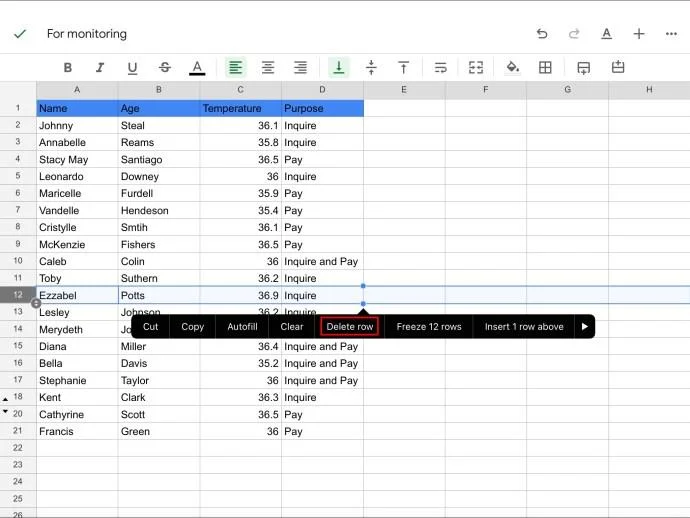Open the fill color bucket

pos(513,67)
